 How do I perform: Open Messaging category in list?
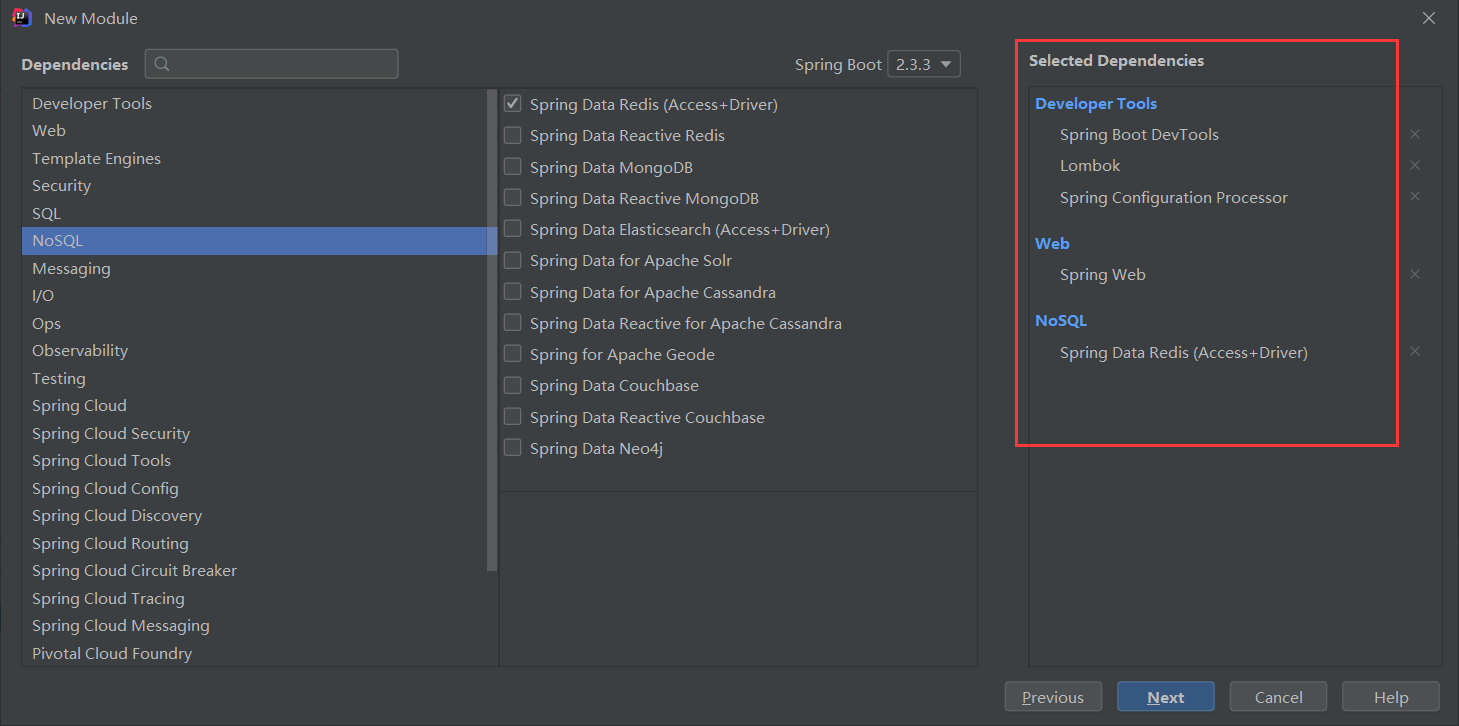(254, 268)
